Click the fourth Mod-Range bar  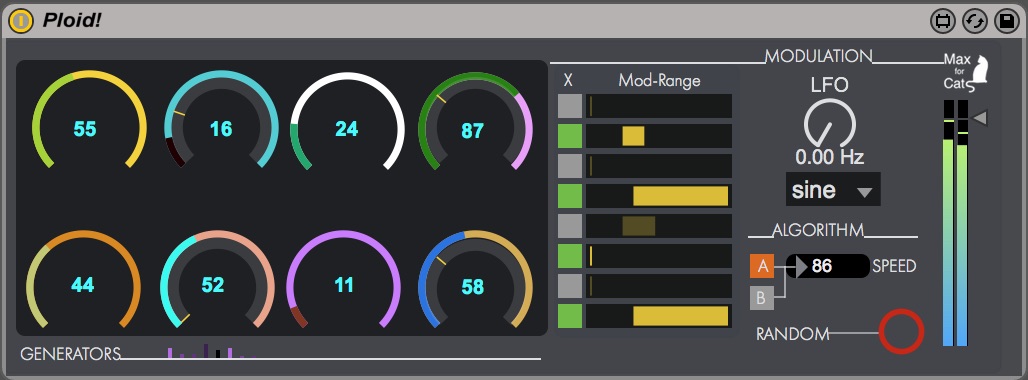pos(658,196)
